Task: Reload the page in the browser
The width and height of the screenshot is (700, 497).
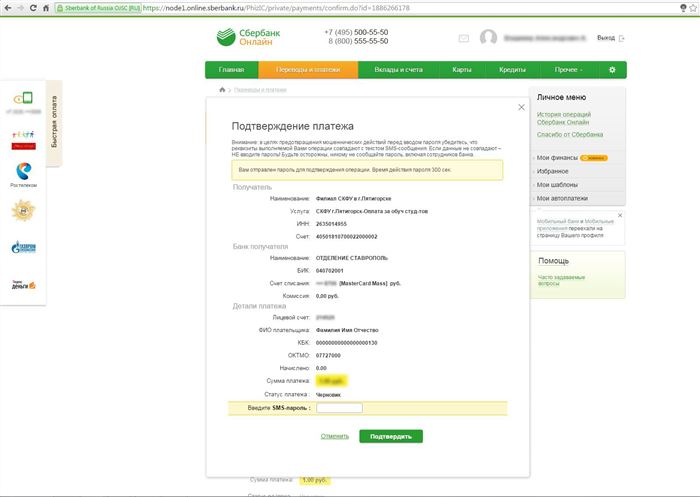Action: [33, 8]
